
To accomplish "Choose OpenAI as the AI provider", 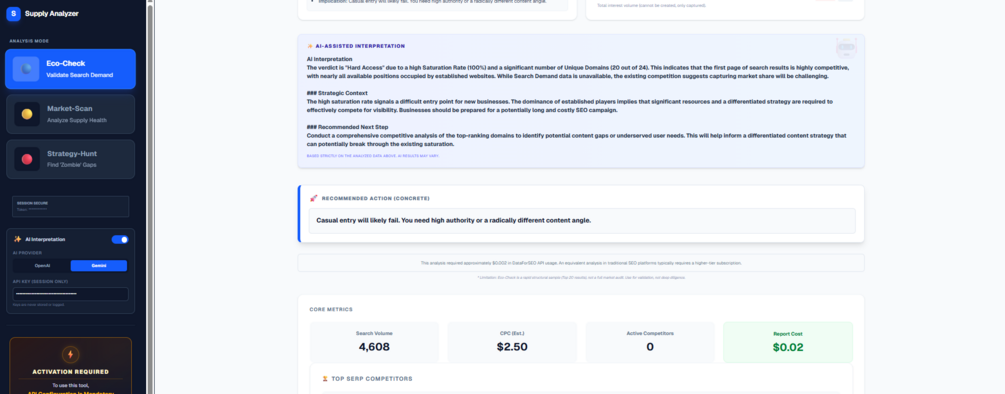I will [x=42, y=265].
